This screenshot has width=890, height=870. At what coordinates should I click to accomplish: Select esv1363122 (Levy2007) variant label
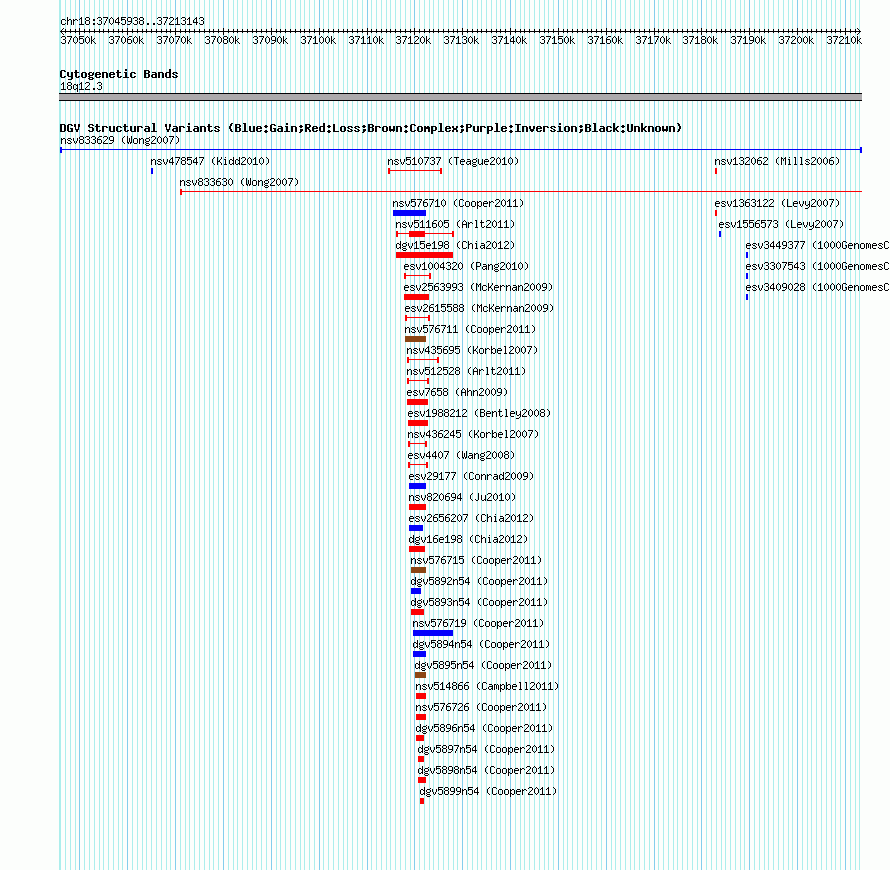coord(777,203)
